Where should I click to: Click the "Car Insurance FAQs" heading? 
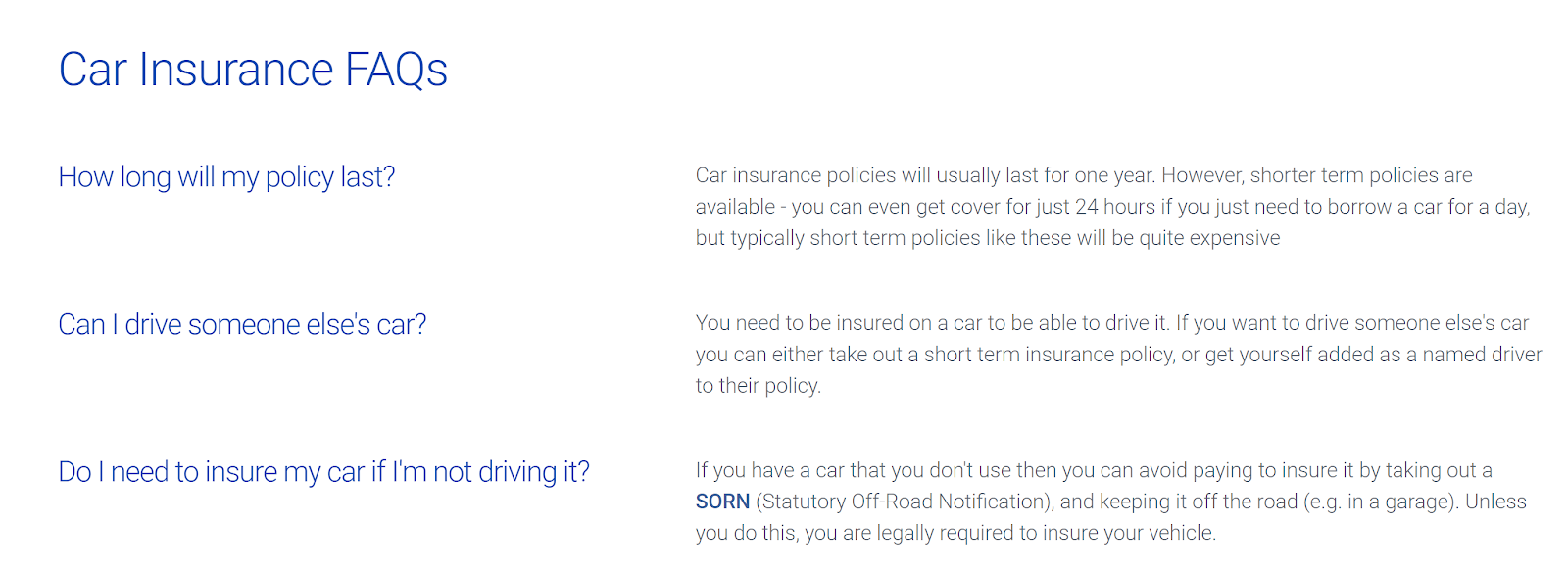tap(253, 70)
